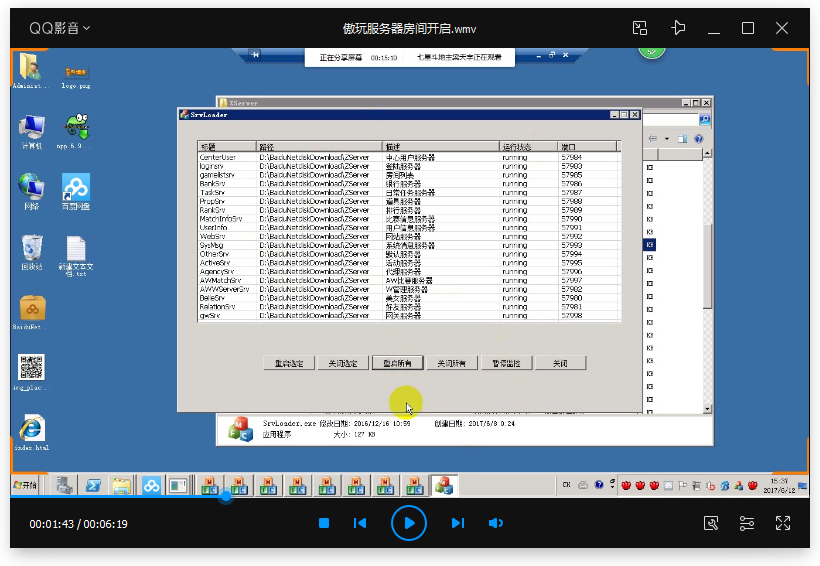This screenshot has height=566, width=820.
Task: Sort the list by the 路径 column header
Action: point(320,147)
